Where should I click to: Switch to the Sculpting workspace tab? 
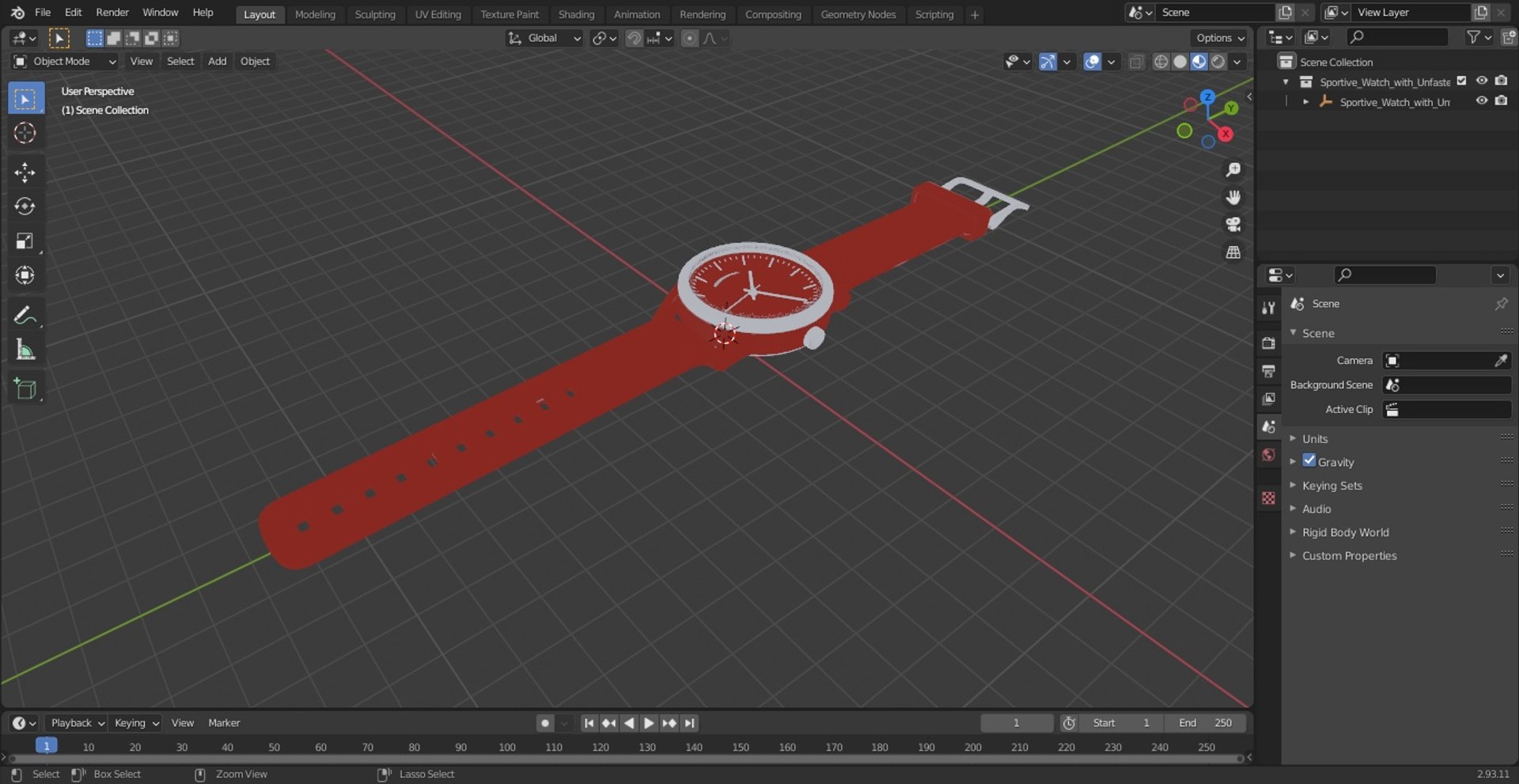point(375,14)
